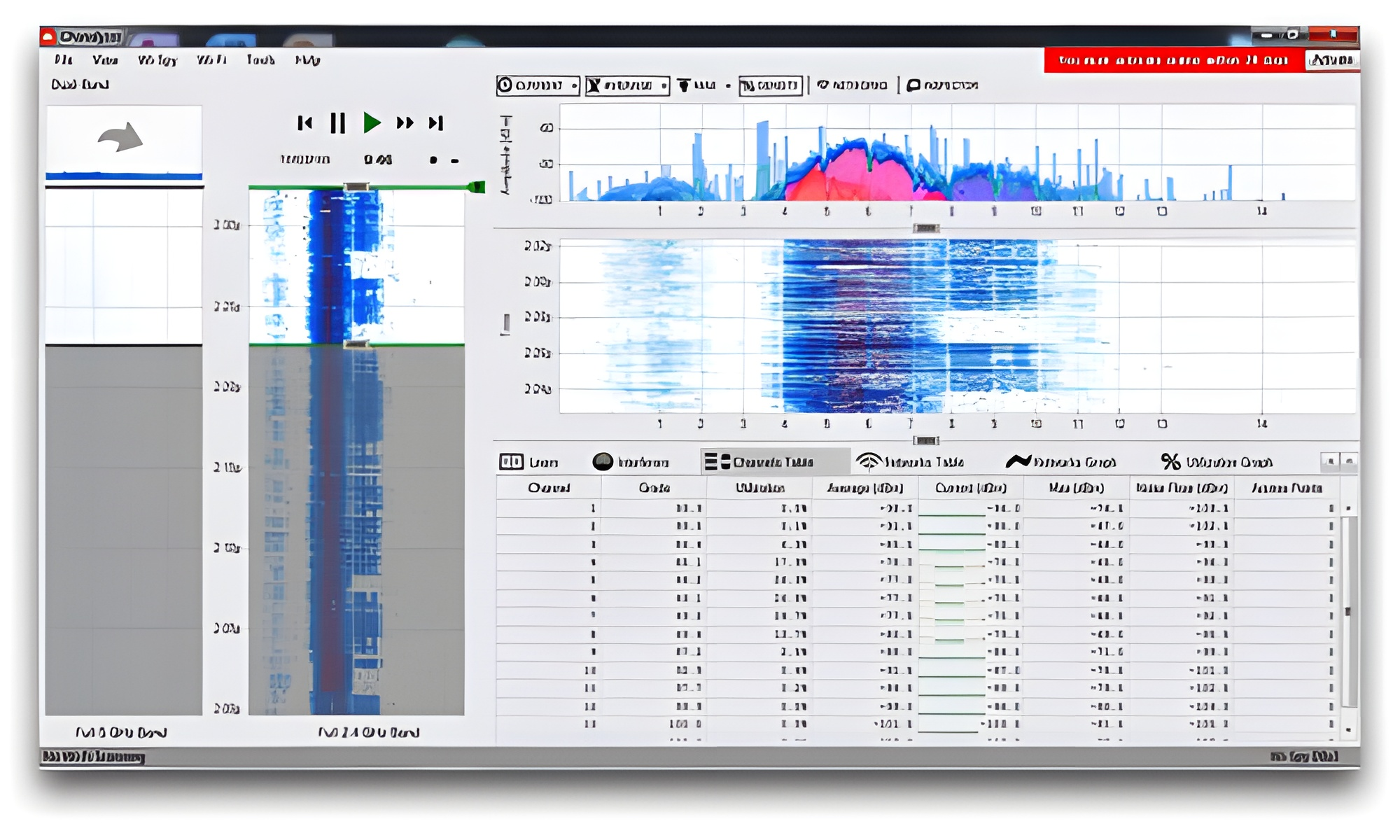Click the red notification banner
The image size is (1400, 840).
(1173, 60)
